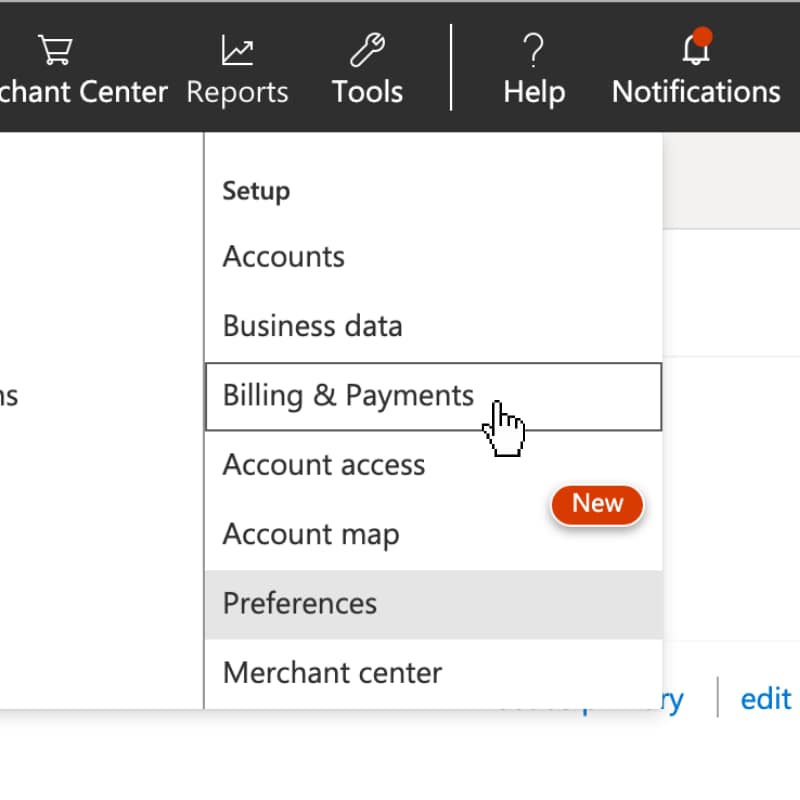Click the orange New badge
The width and height of the screenshot is (800, 800).
pyautogui.click(x=597, y=503)
